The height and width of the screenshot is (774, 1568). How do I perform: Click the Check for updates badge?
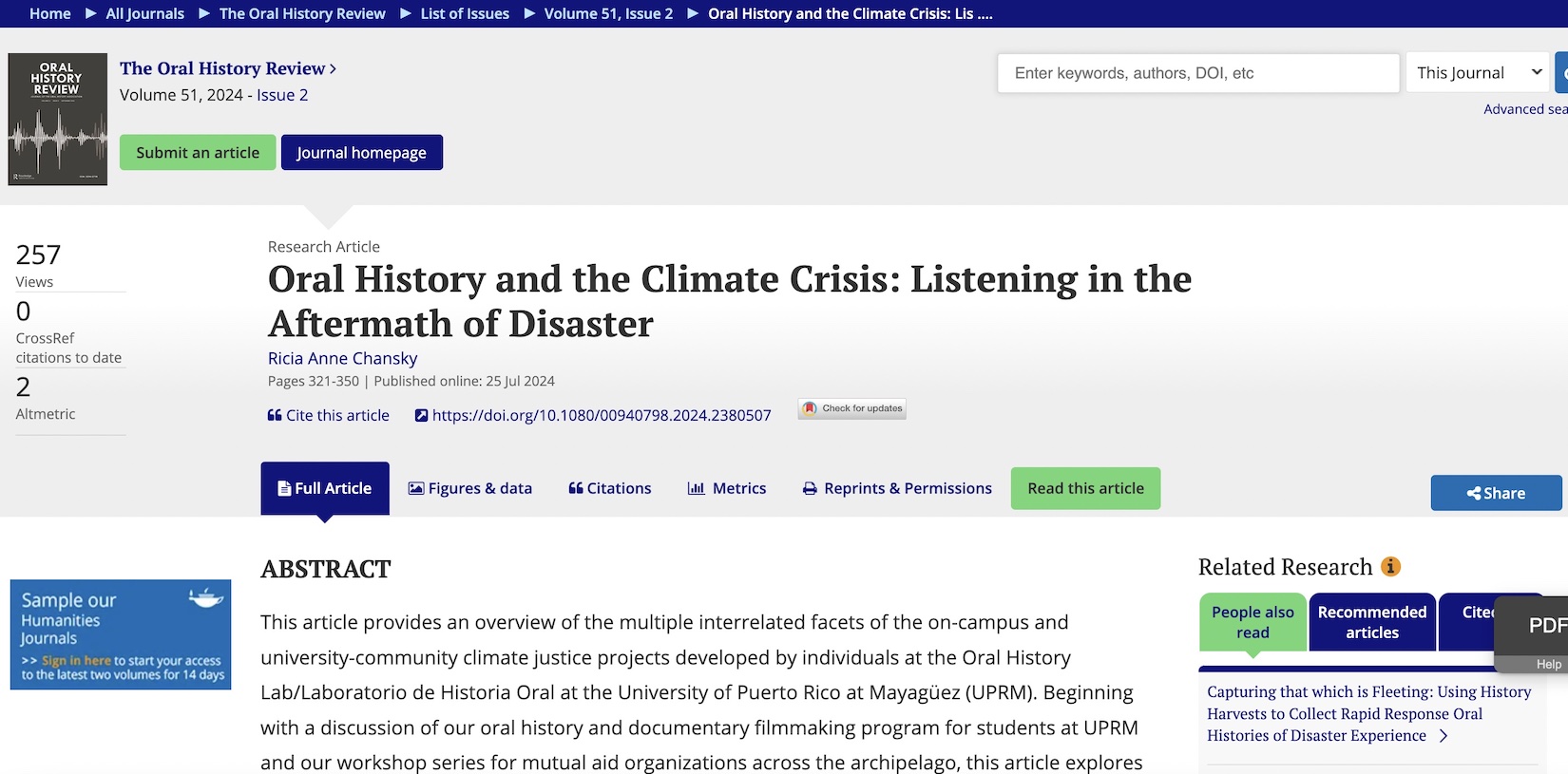[852, 409]
